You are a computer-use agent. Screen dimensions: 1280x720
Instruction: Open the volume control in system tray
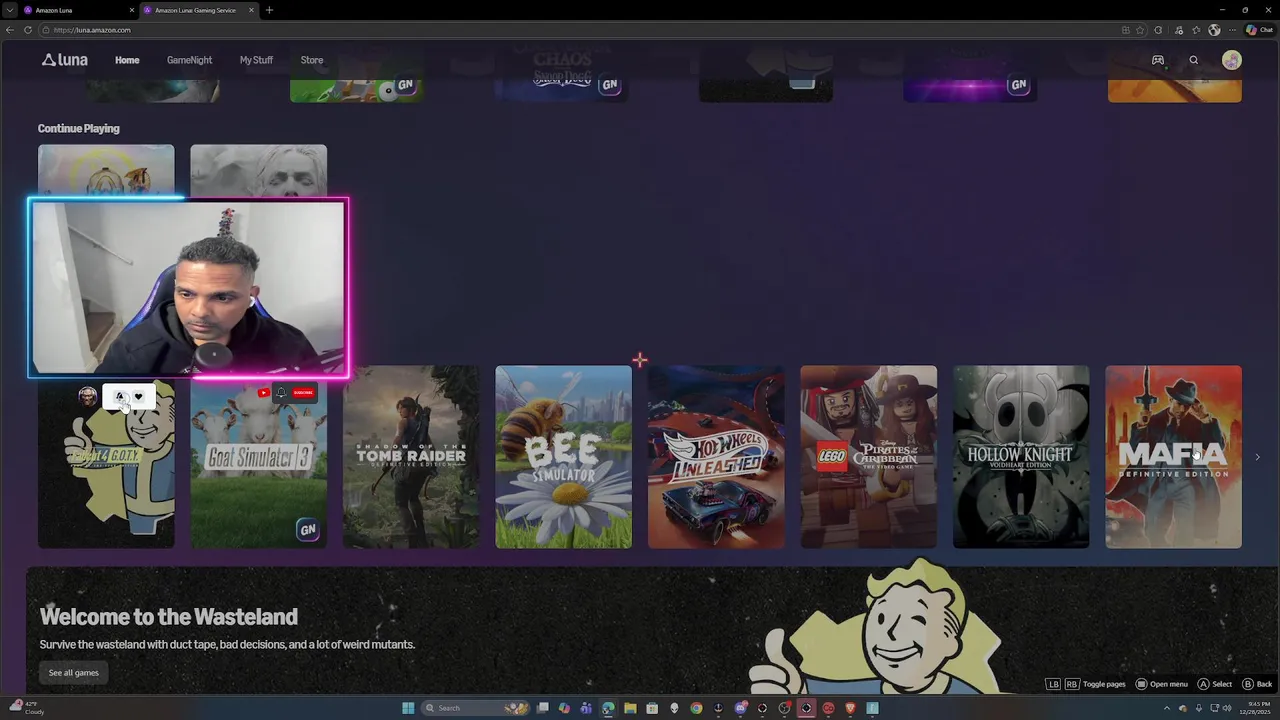pyautogui.click(x=1227, y=708)
